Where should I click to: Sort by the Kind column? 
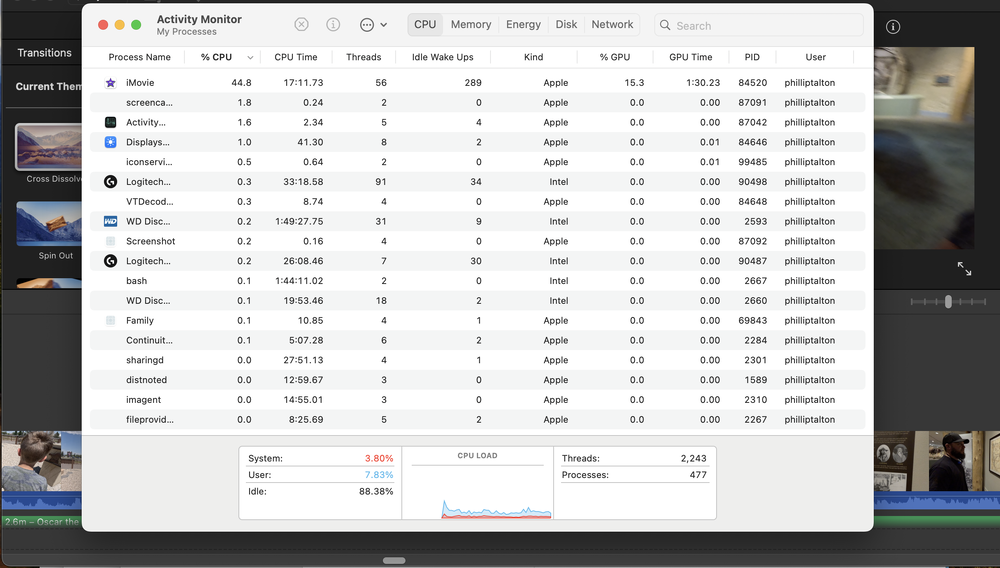534,57
